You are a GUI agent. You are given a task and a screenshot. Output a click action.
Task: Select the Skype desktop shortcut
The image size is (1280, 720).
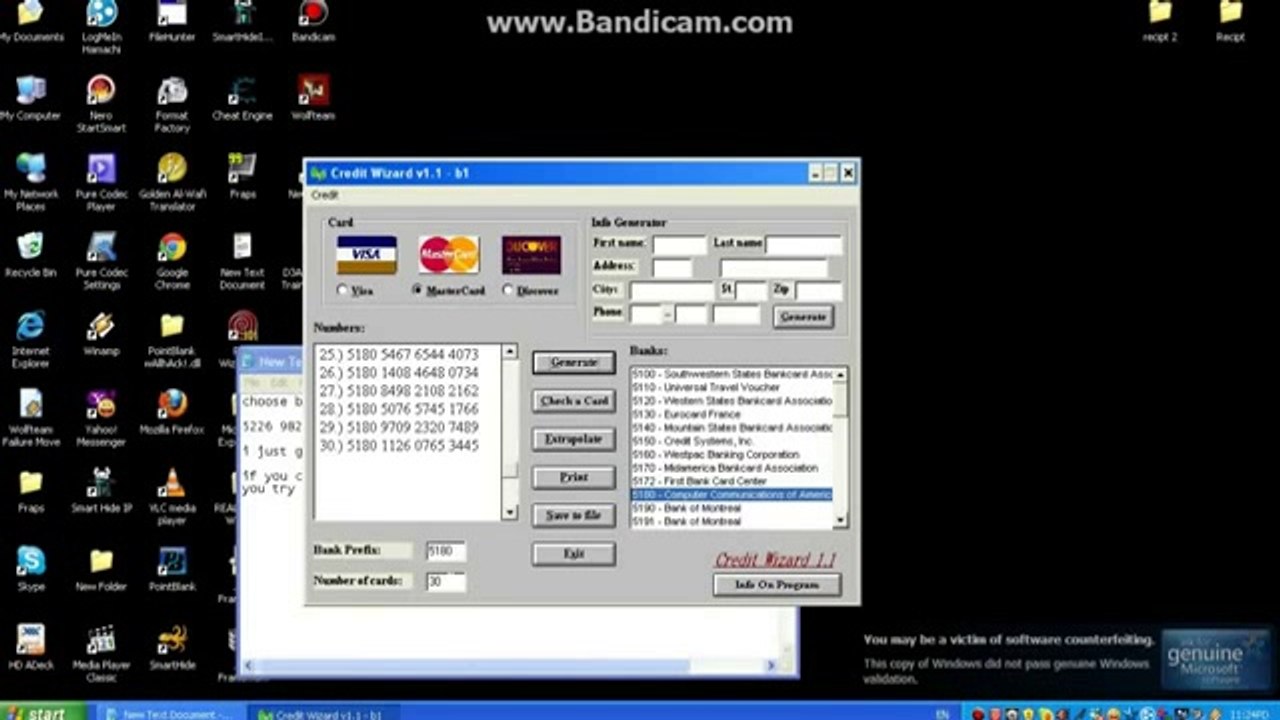point(30,568)
